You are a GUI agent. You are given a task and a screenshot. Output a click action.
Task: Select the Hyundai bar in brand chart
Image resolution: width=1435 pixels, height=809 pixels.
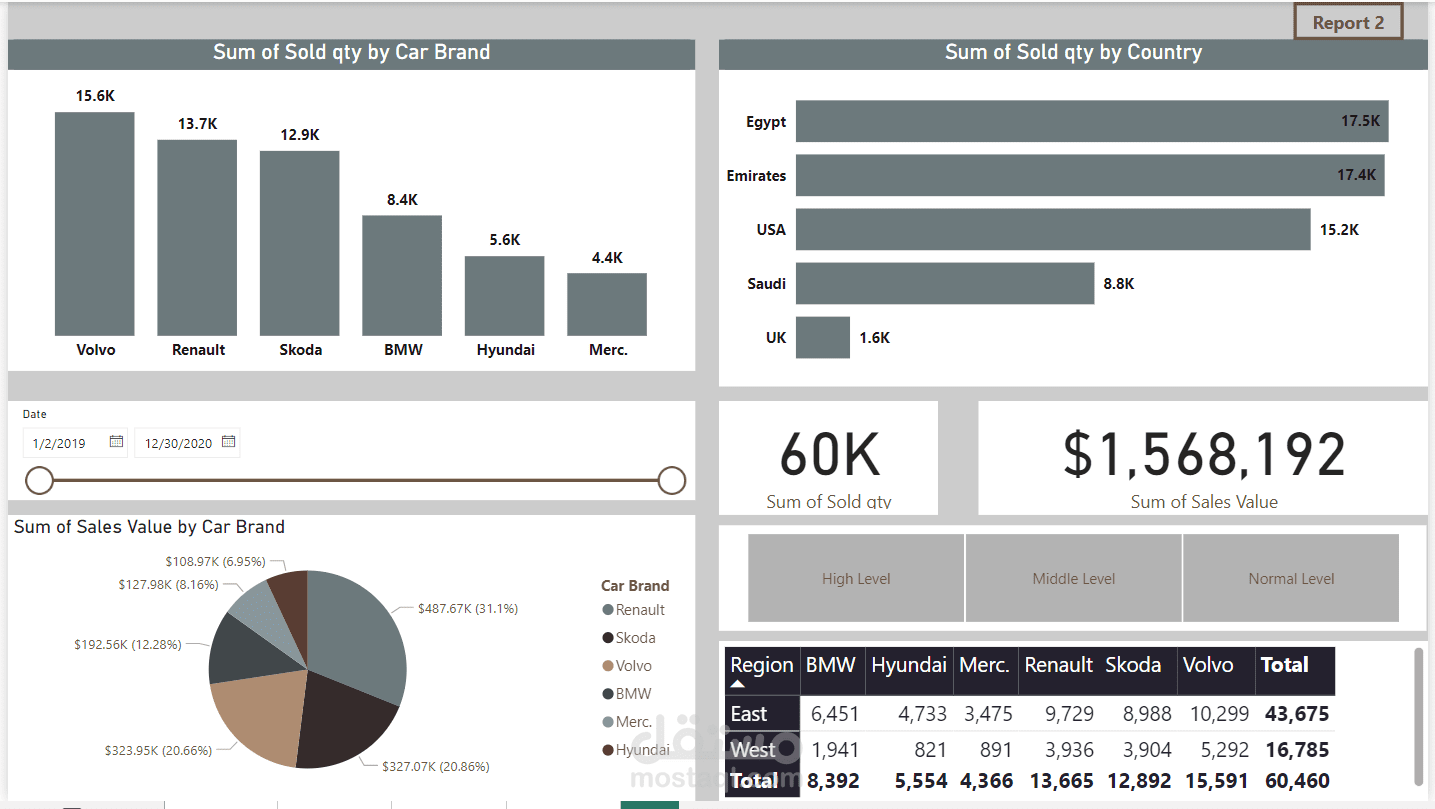(x=505, y=296)
